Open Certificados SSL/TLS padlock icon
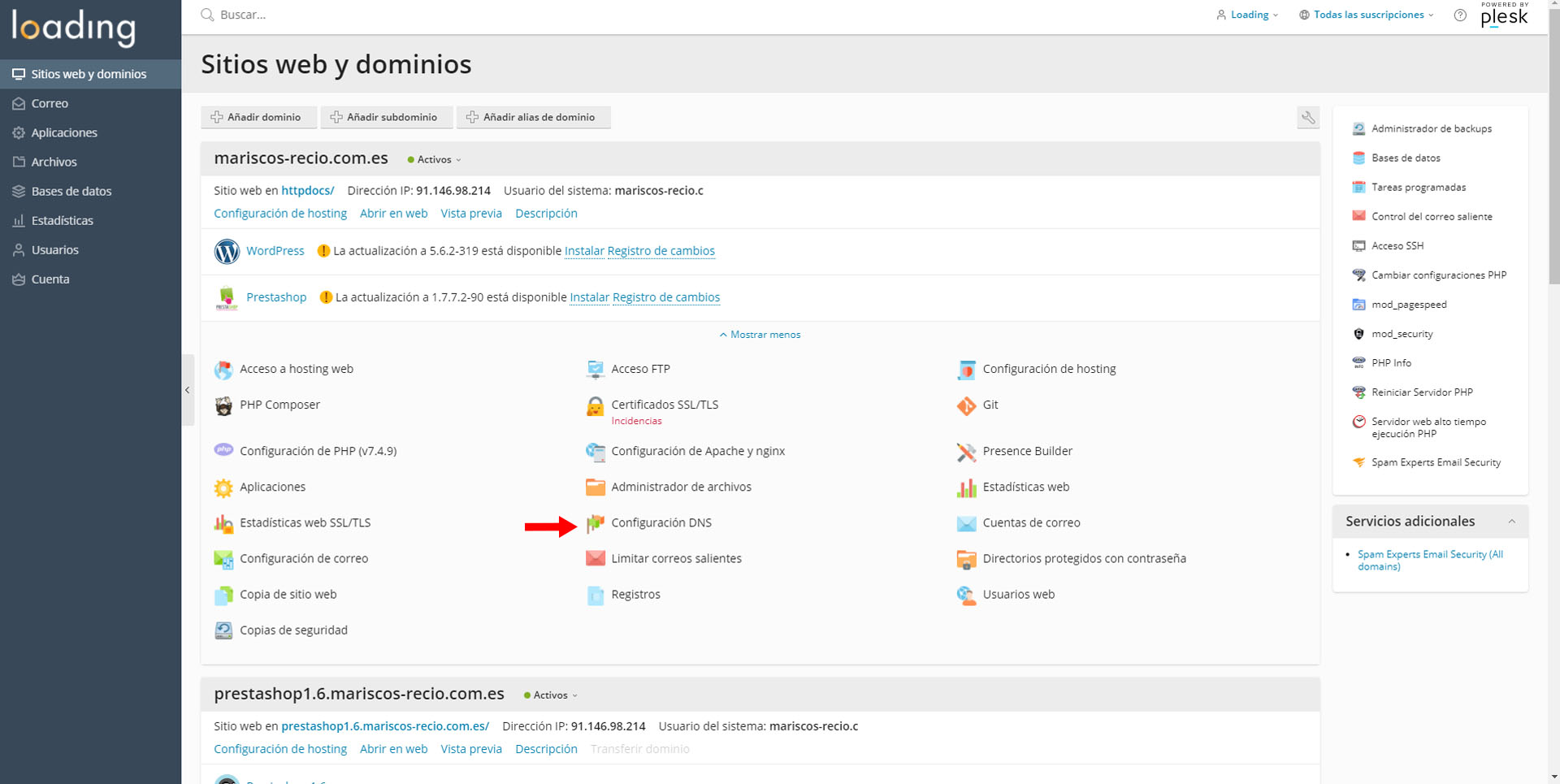Image resolution: width=1560 pixels, height=784 pixels. click(x=595, y=406)
